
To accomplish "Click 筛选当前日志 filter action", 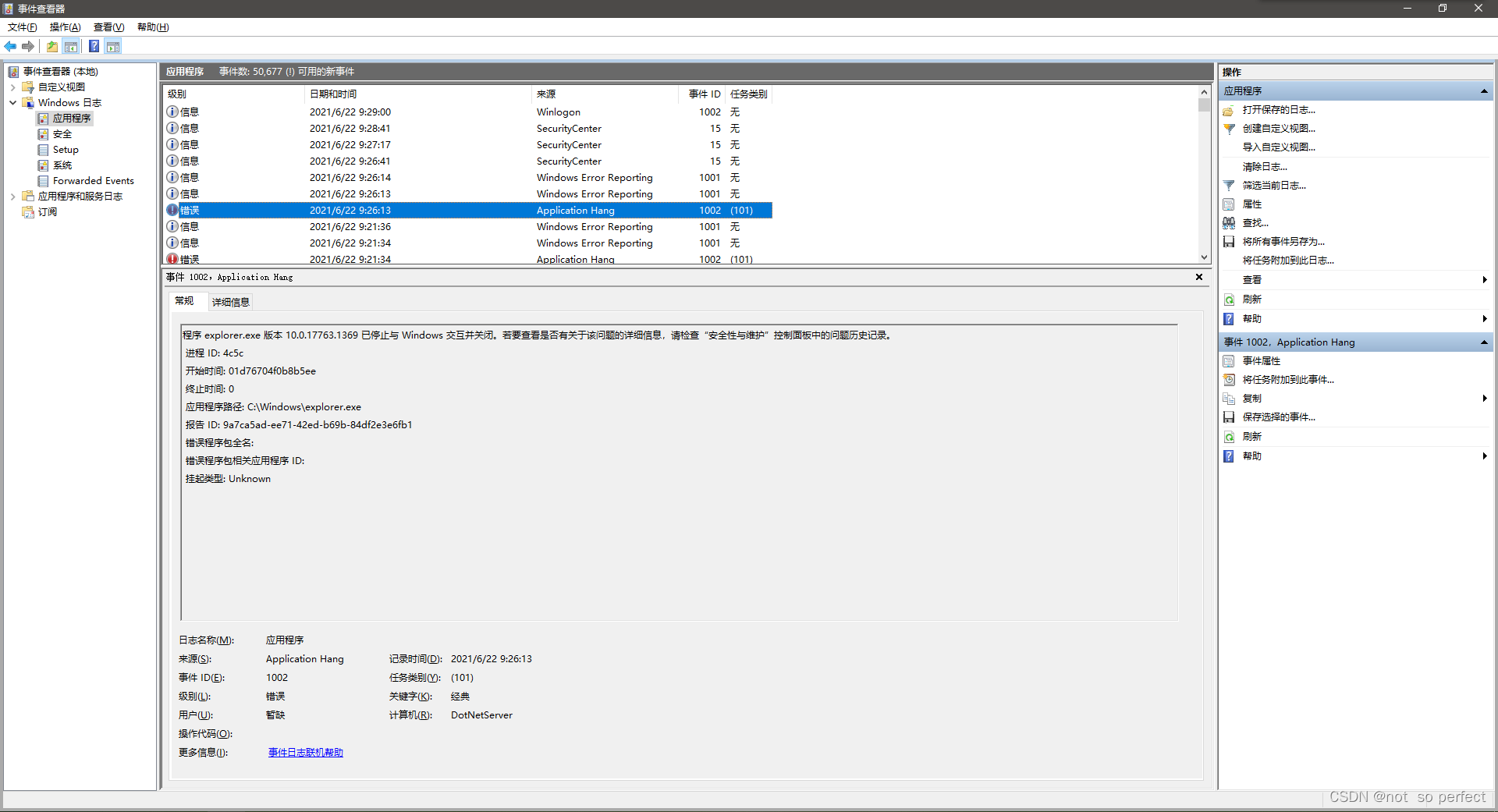I will 1273,186.
